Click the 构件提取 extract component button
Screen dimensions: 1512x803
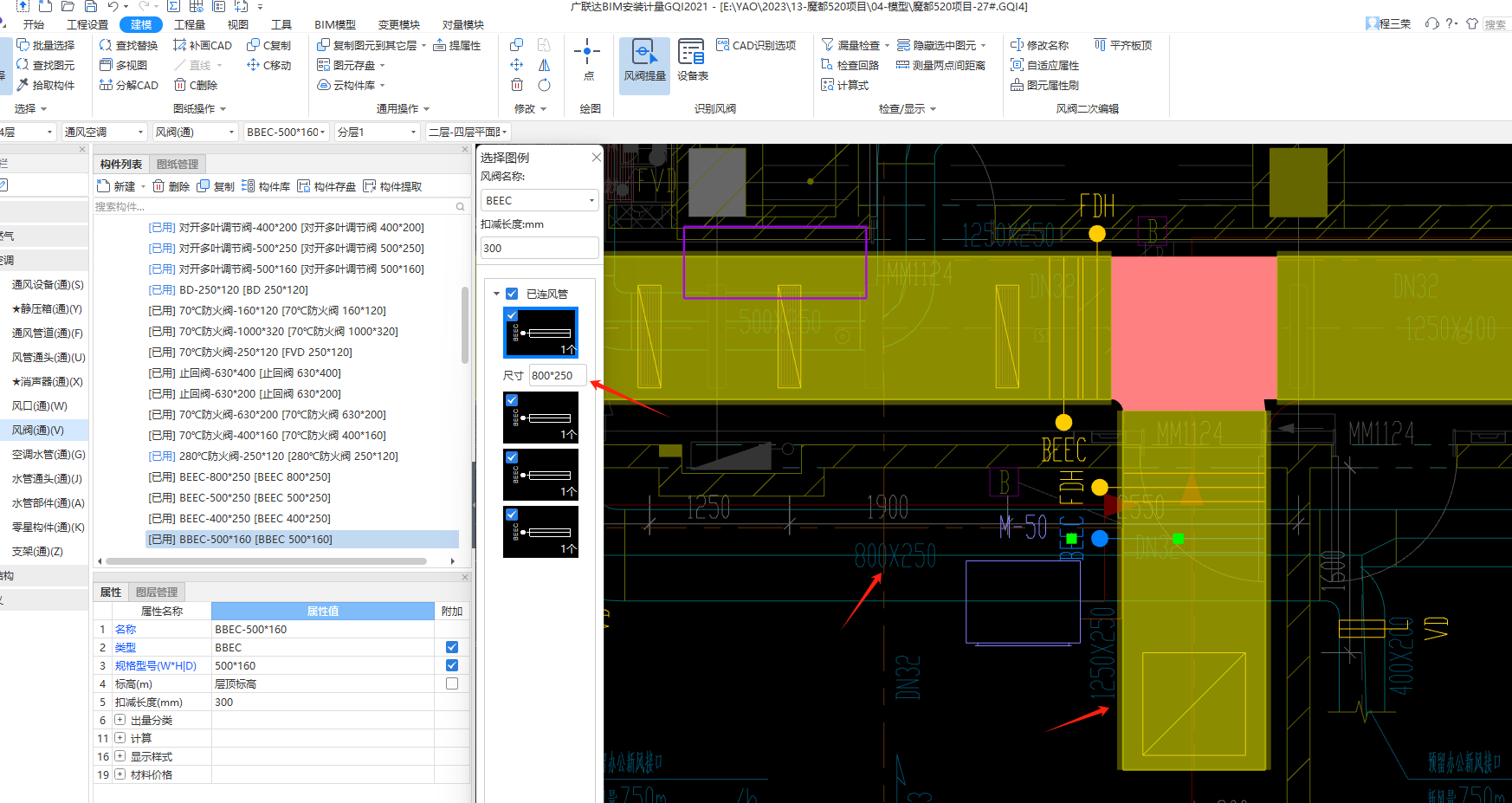coord(392,186)
